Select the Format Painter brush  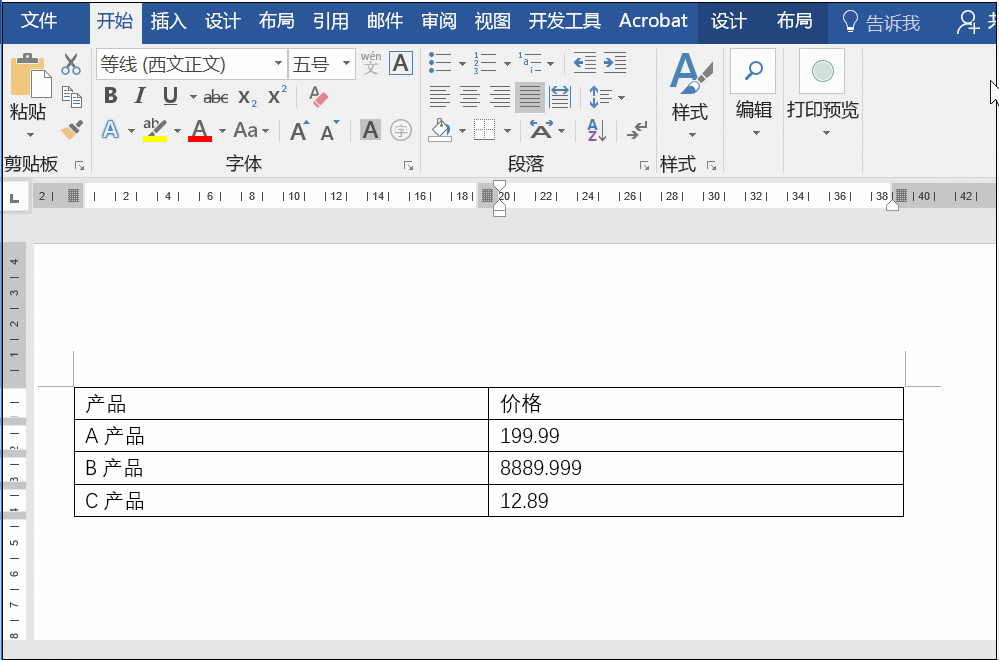72,129
